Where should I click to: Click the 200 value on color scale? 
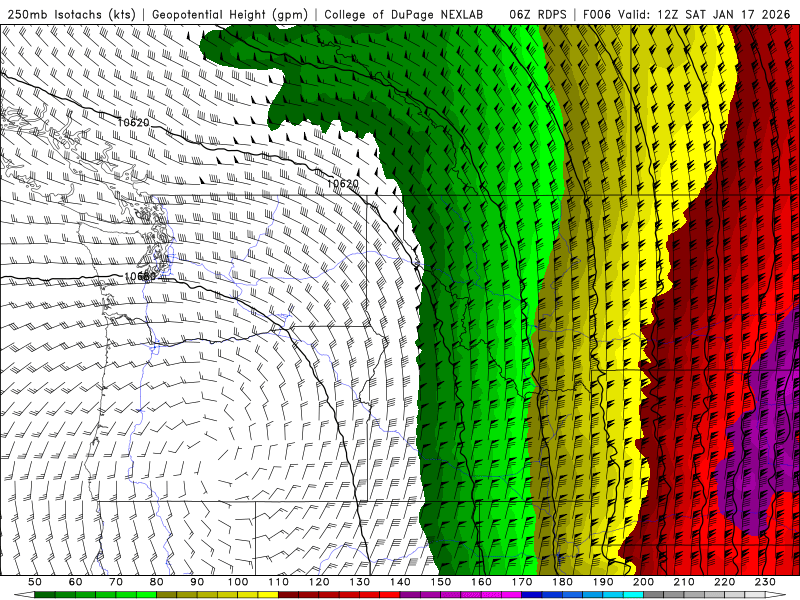644,582
